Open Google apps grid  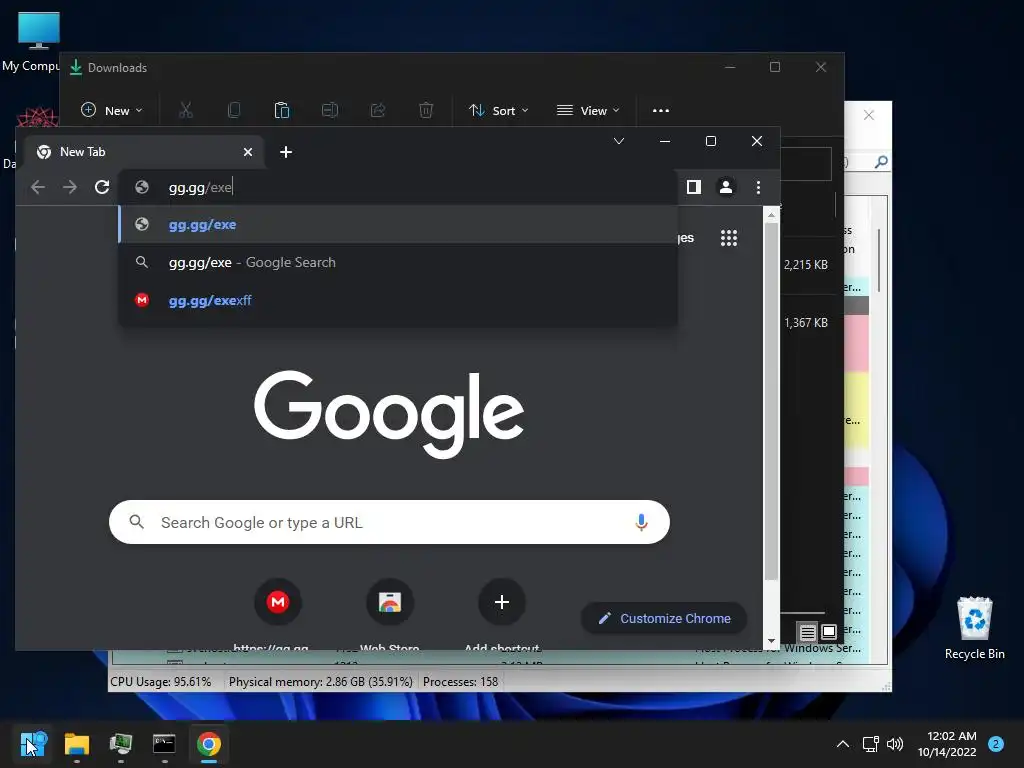[729, 238]
